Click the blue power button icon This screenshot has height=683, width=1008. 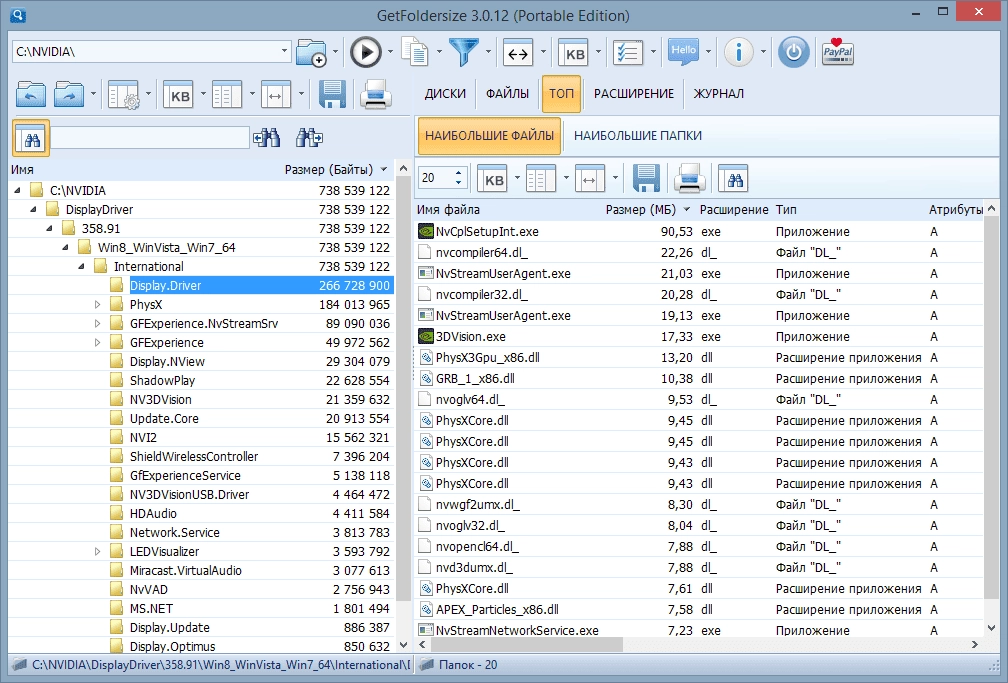coord(793,52)
